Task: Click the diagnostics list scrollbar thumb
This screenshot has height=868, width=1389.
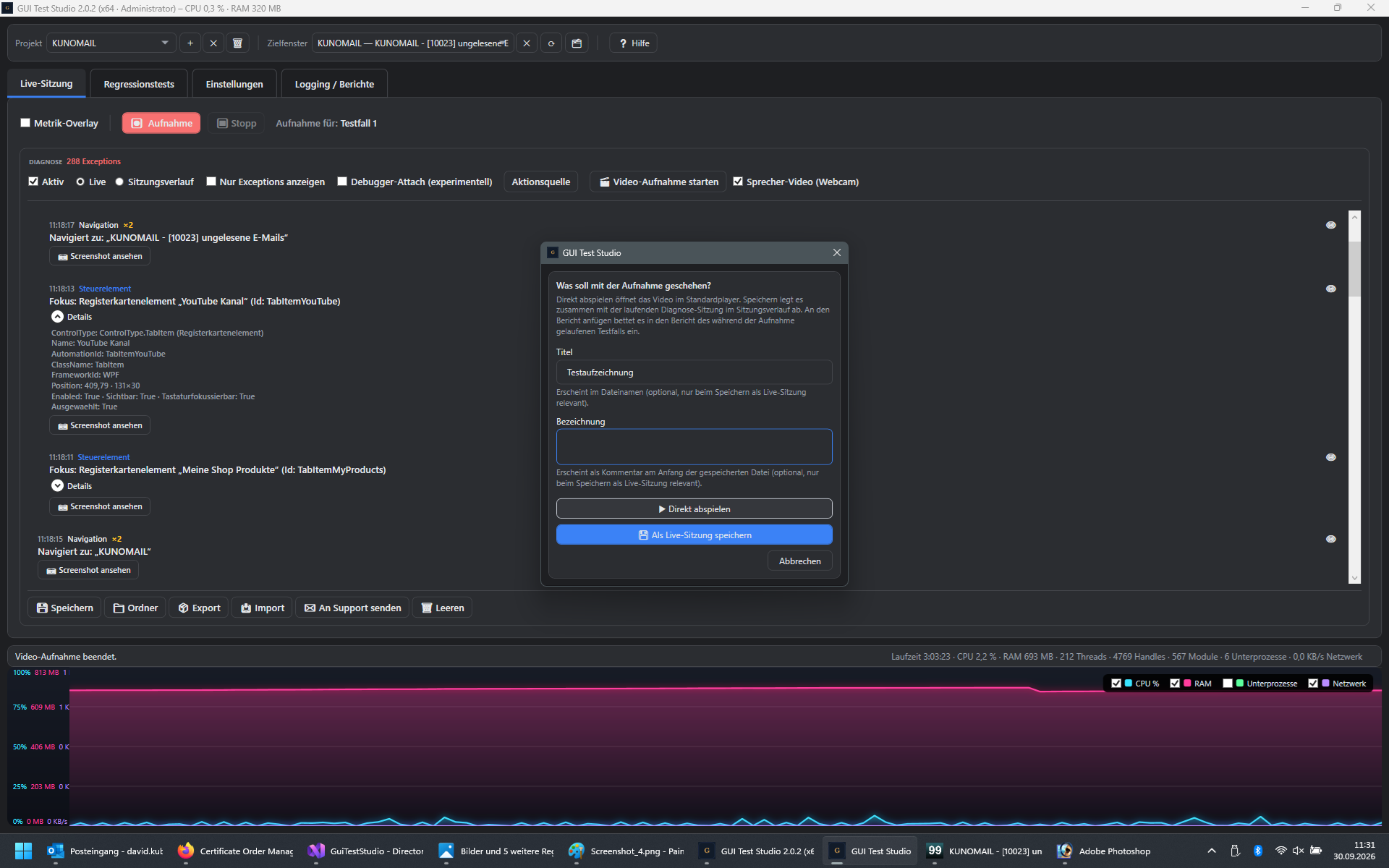Action: [x=1354, y=268]
